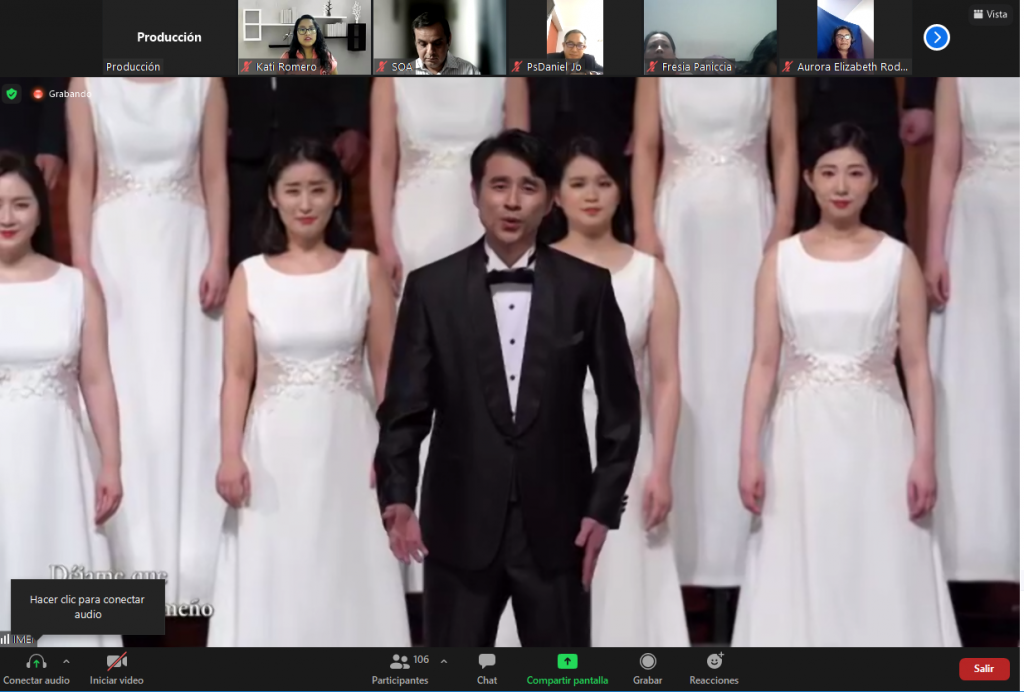
Task: Select Aurora Elizabeth Rod... video thumbnail
Action: (x=846, y=37)
